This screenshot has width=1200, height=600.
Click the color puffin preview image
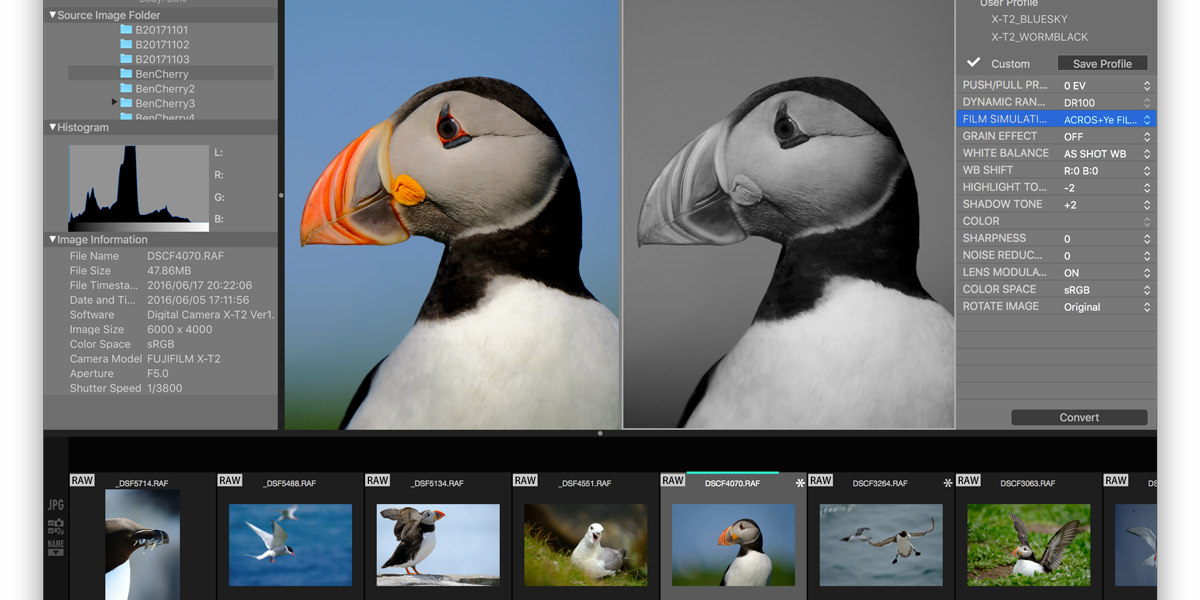(453, 214)
